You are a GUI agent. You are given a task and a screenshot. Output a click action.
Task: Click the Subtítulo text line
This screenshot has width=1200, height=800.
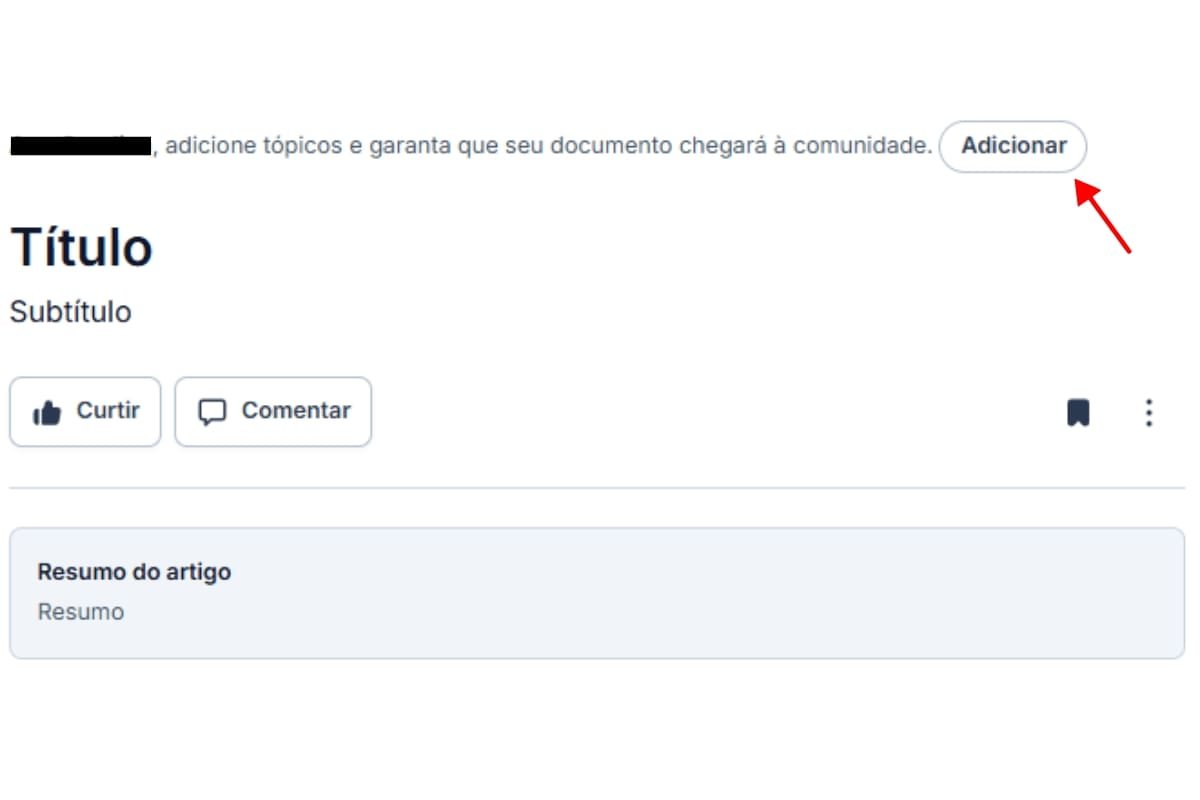(70, 312)
